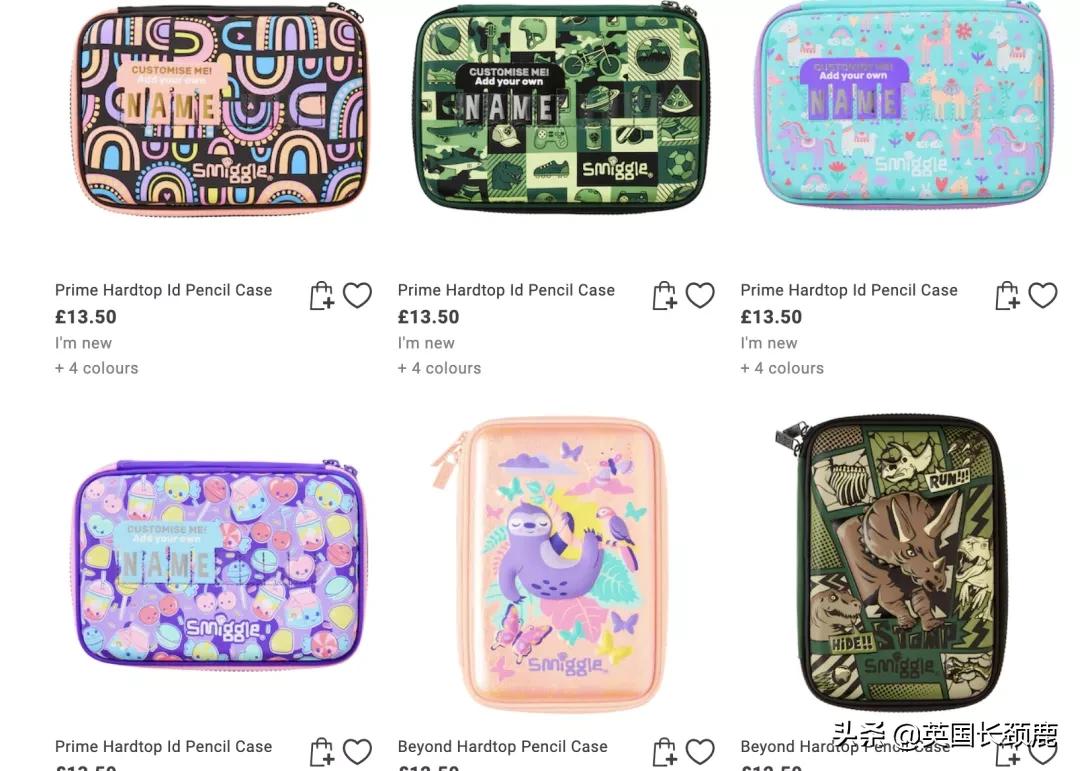Favourite the rainbow Prime Hardtop pencil case
Screen dimensions: 1080x771
pyautogui.click(x=357, y=296)
